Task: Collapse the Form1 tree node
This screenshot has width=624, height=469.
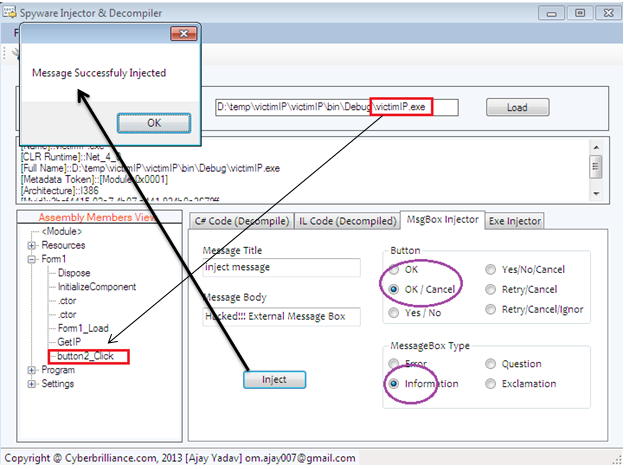Action: click(x=32, y=259)
